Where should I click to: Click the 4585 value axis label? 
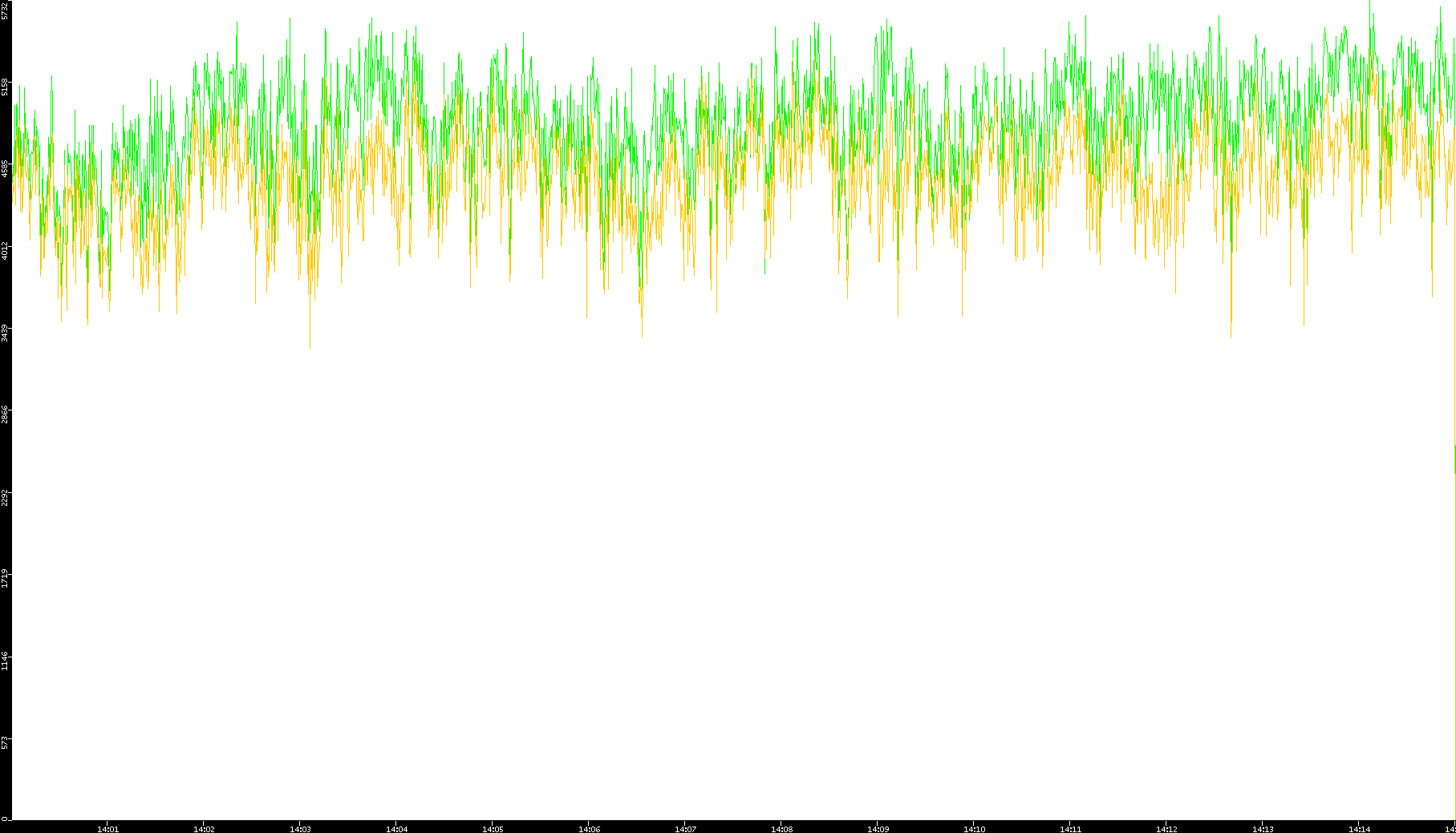point(6,168)
